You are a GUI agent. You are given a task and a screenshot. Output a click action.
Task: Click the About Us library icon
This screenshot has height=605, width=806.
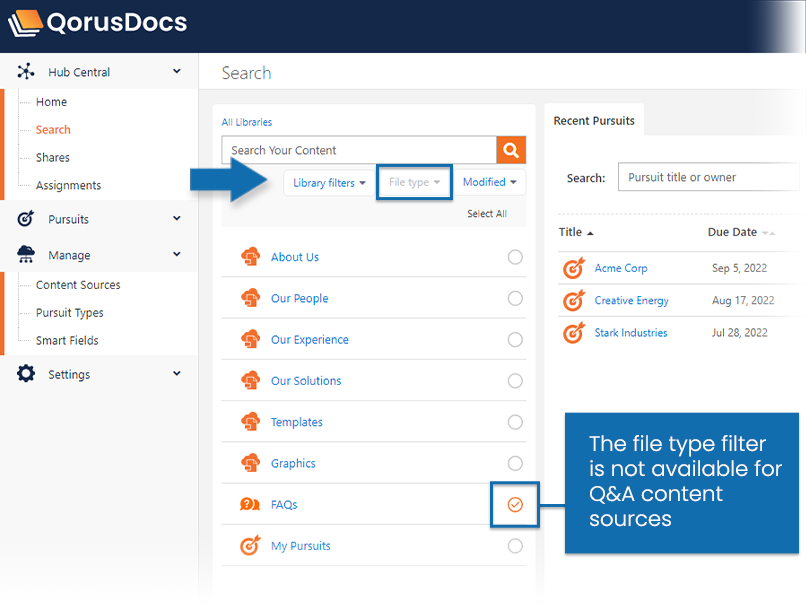point(250,256)
